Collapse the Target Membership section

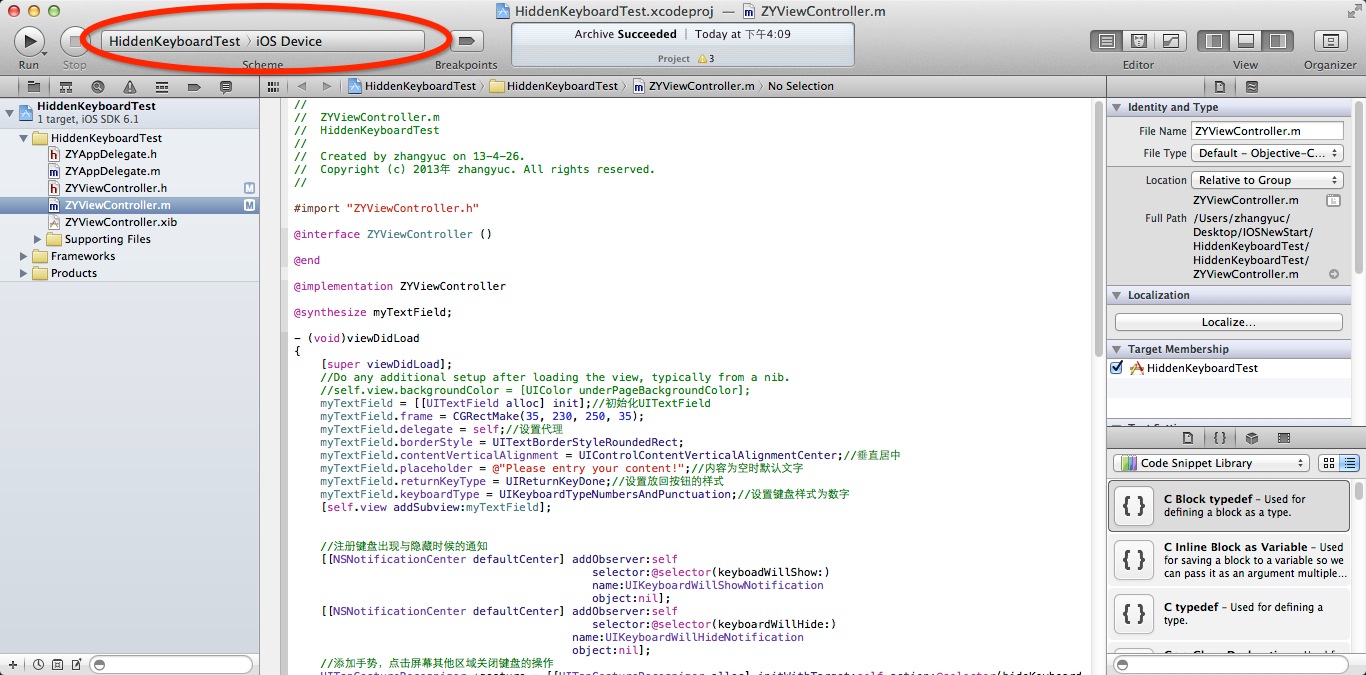1116,349
